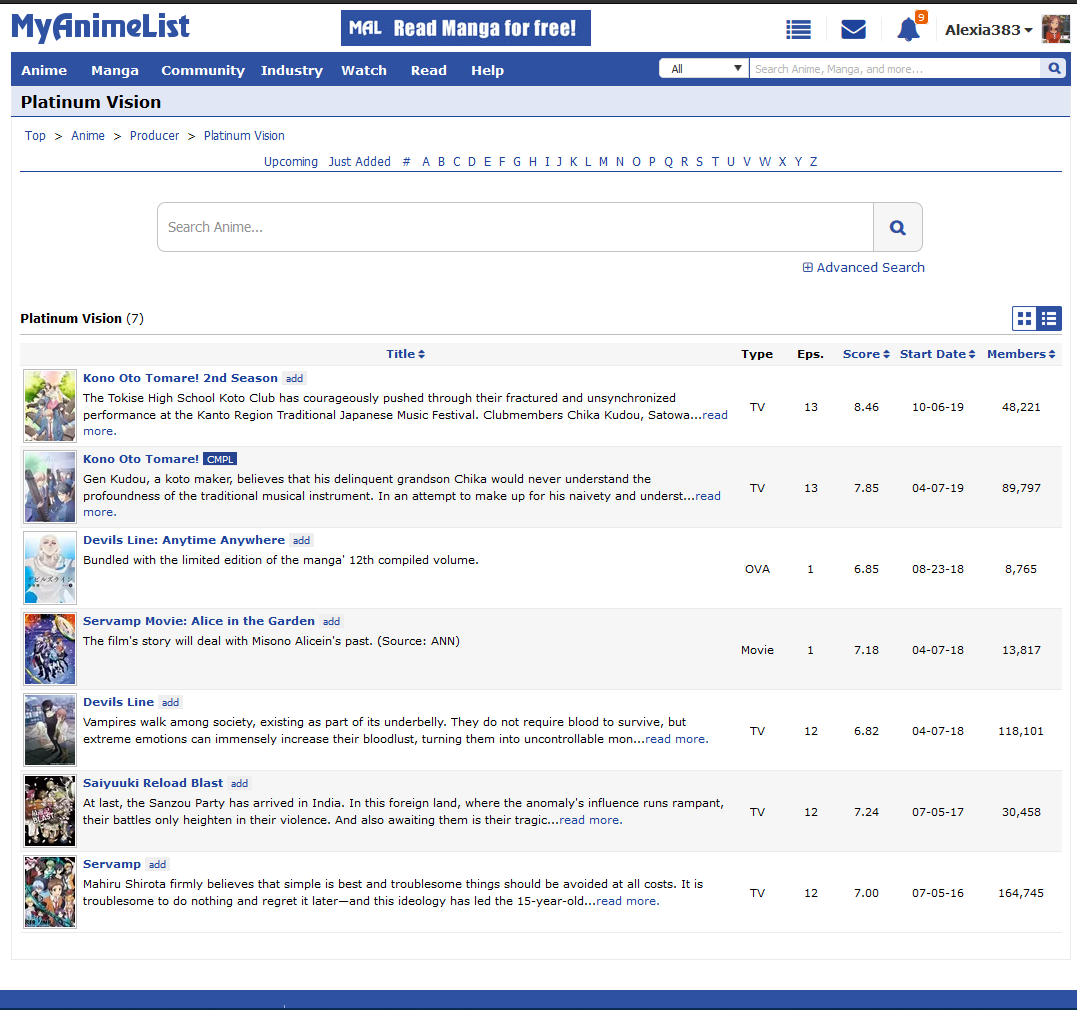This screenshot has width=1077, height=1010.
Task: Browse anime starting with letter S
Action: click(x=699, y=161)
